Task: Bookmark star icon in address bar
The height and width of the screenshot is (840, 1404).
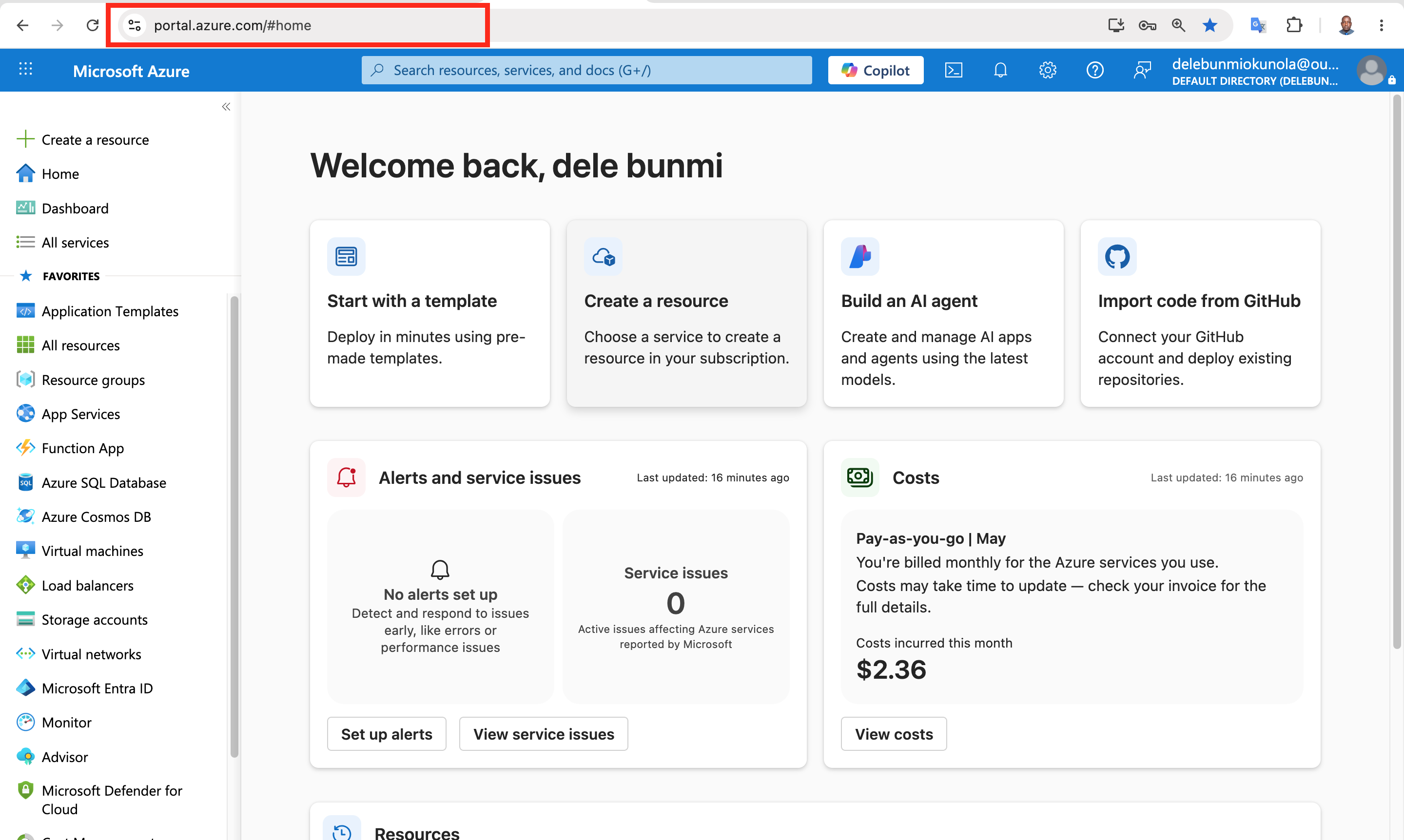Action: click(x=1209, y=25)
